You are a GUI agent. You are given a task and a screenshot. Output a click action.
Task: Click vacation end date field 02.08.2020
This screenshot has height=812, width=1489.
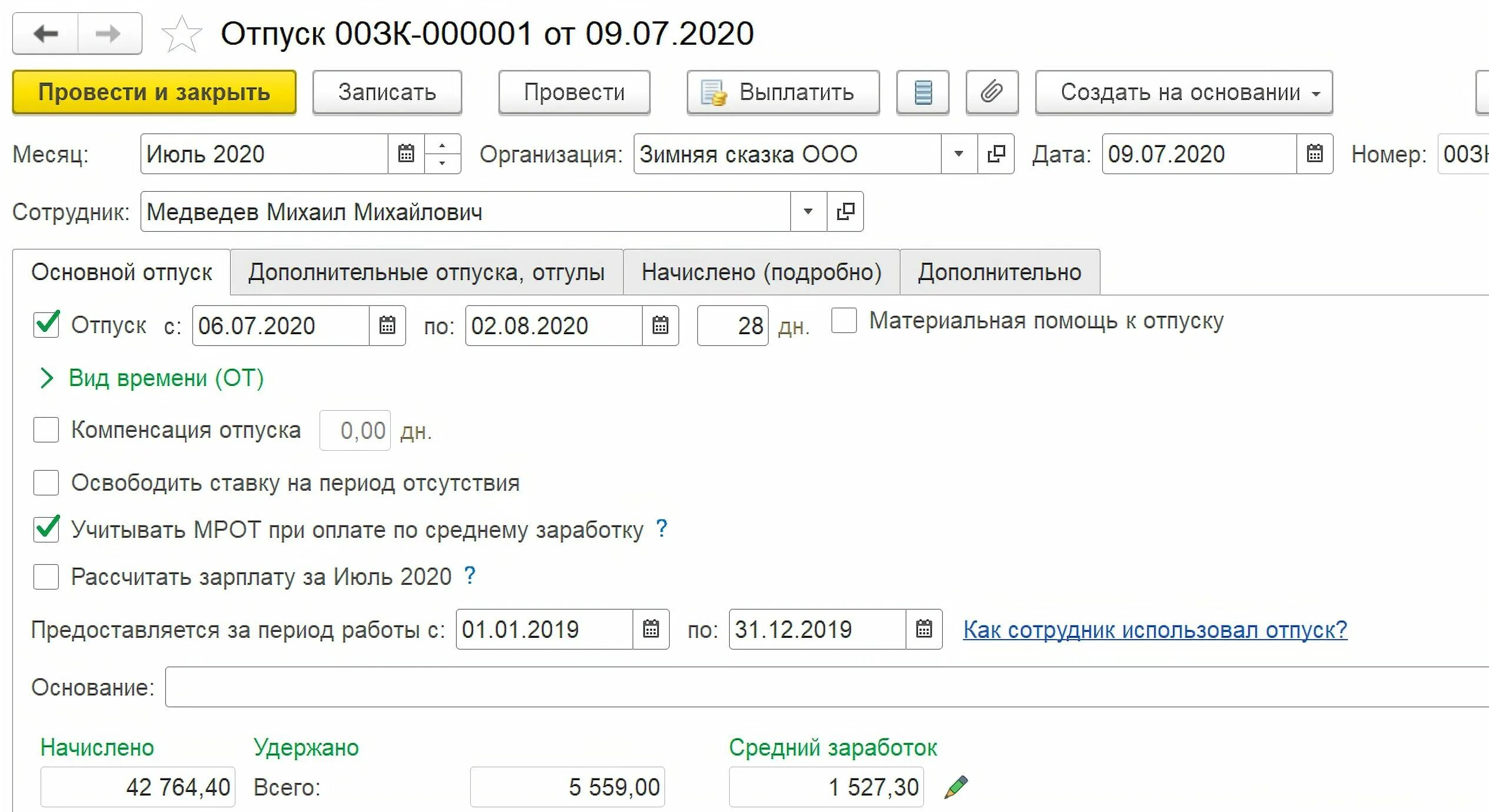pyautogui.click(x=554, y=325)
